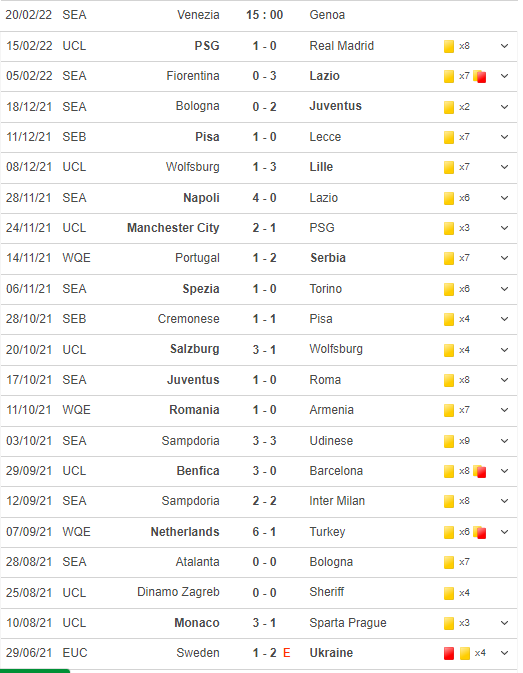Viewport: 523px width, 673px height.
Task: Click the red card icon in Sweden vs Ukraine row
Action: [x=449, y=654]
